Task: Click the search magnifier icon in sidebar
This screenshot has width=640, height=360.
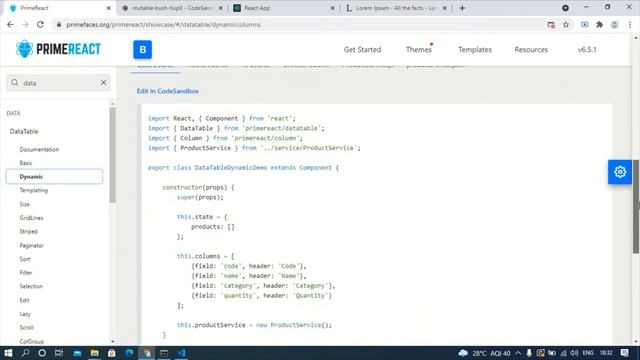Action: (x=15, y=83)
